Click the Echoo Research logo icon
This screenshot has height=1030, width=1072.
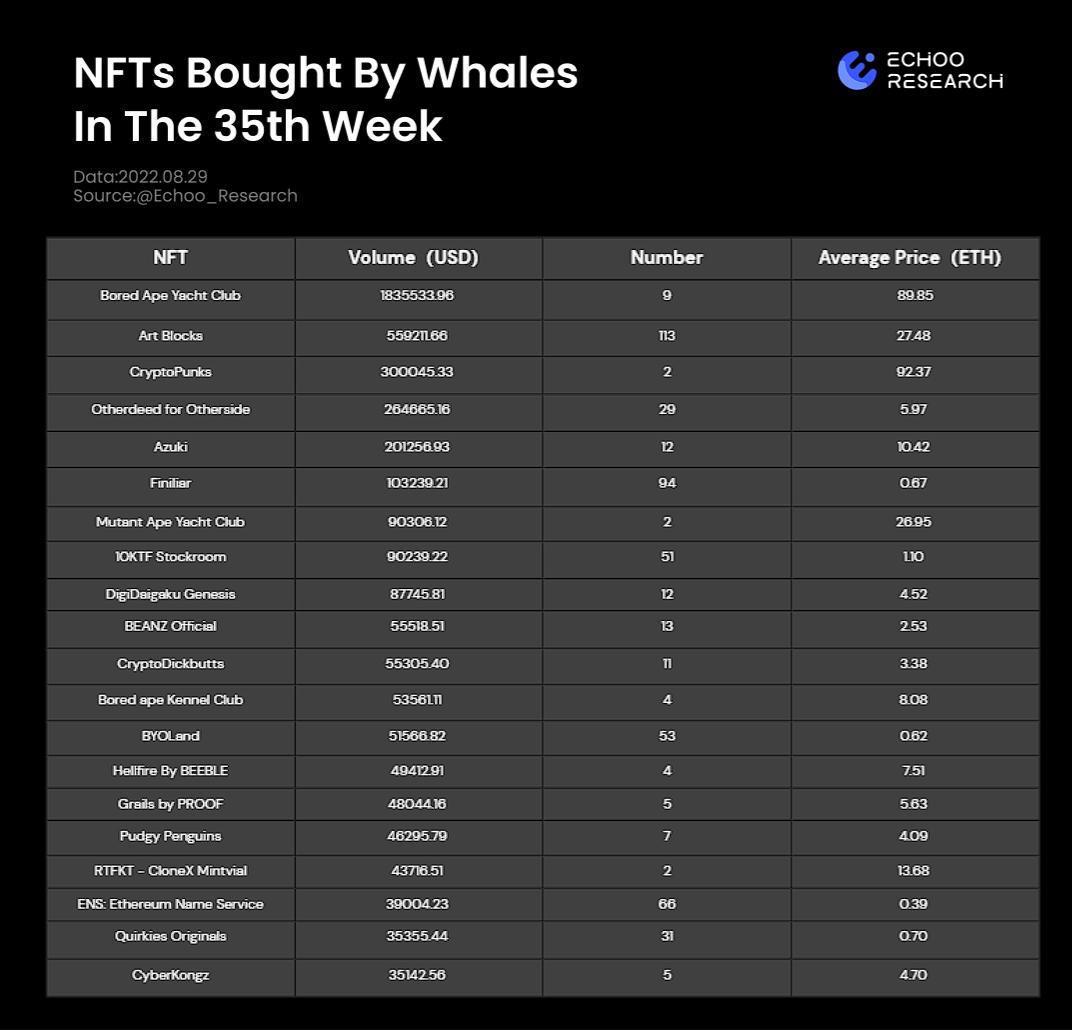pyautogui.click(x=857, y=70)
